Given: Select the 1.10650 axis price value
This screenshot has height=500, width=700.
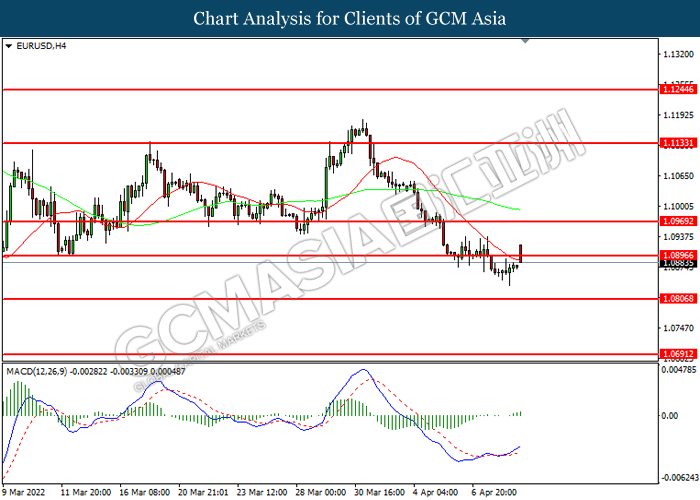Looking at the screenshot, I should click(679, 176).
